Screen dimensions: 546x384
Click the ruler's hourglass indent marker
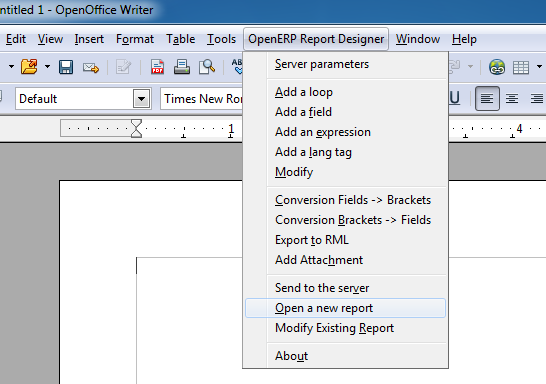click(136, 128)
